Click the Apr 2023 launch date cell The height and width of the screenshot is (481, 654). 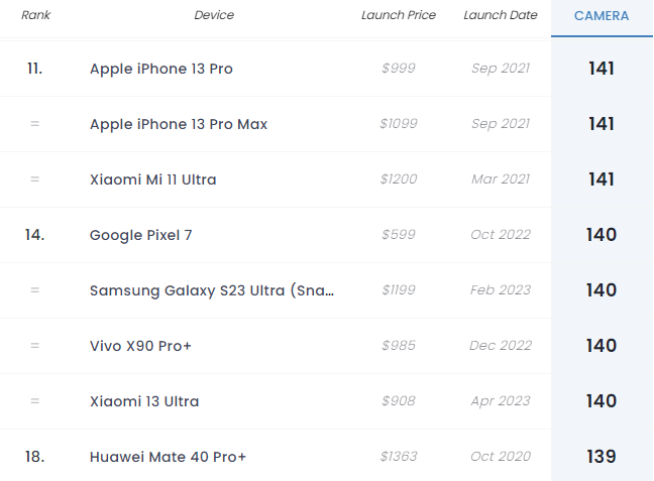[500, 401]
